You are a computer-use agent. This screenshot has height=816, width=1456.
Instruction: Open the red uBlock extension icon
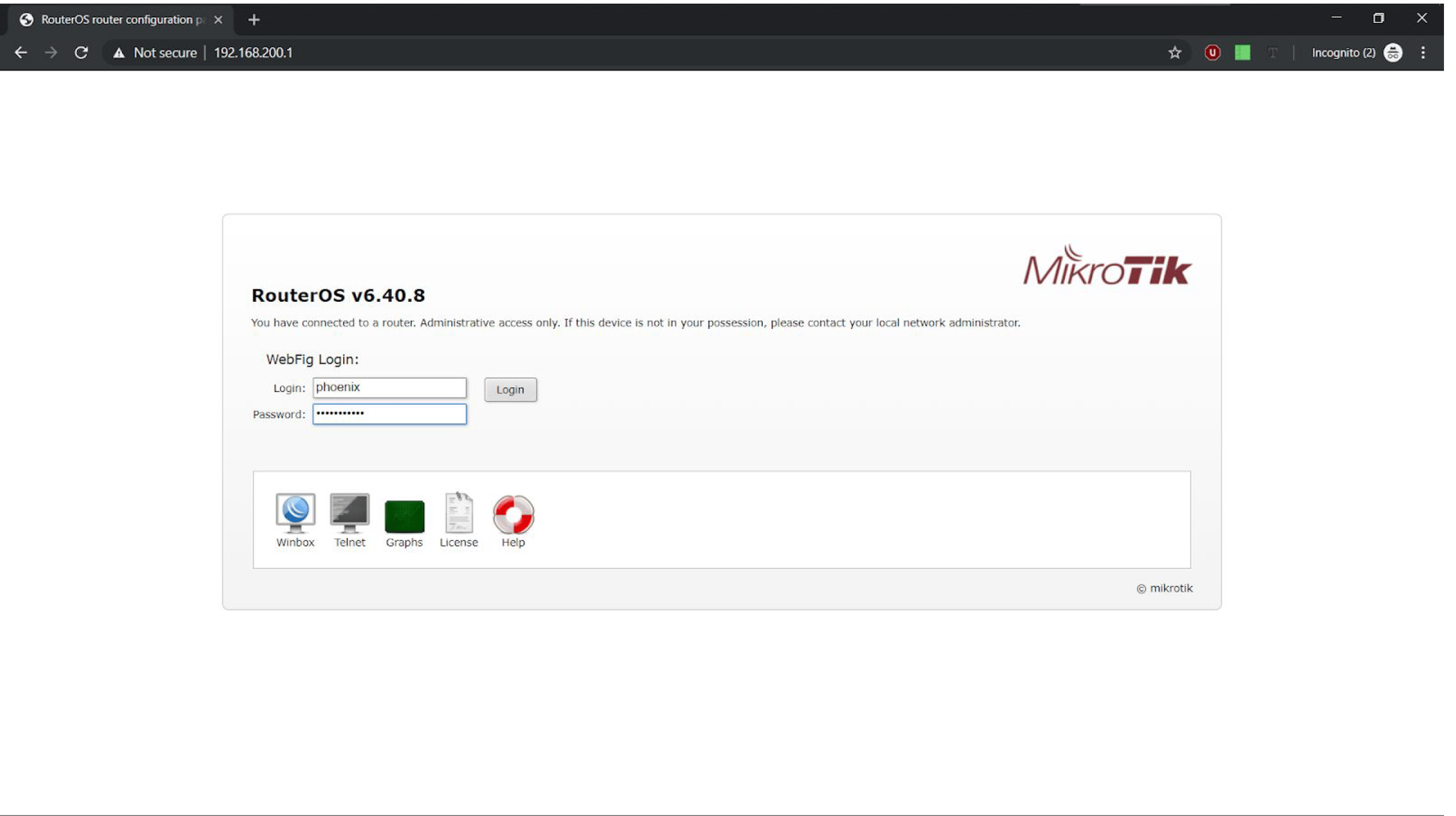1212,52
